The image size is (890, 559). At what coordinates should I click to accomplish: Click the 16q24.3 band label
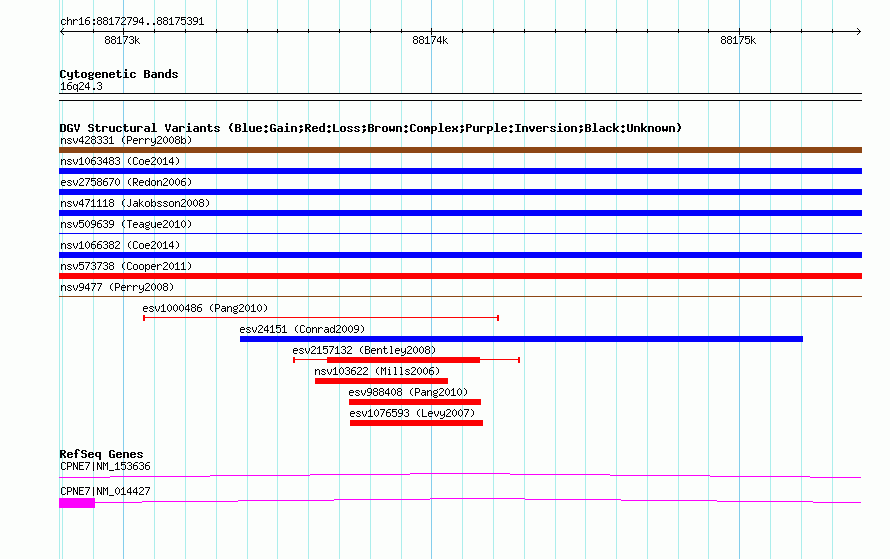pyautogui.click(x=81, y=86)
